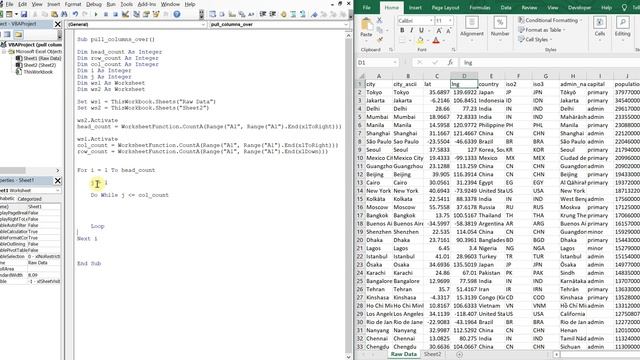Open the Format menu in VBA editor

click(x=73, y=4)
